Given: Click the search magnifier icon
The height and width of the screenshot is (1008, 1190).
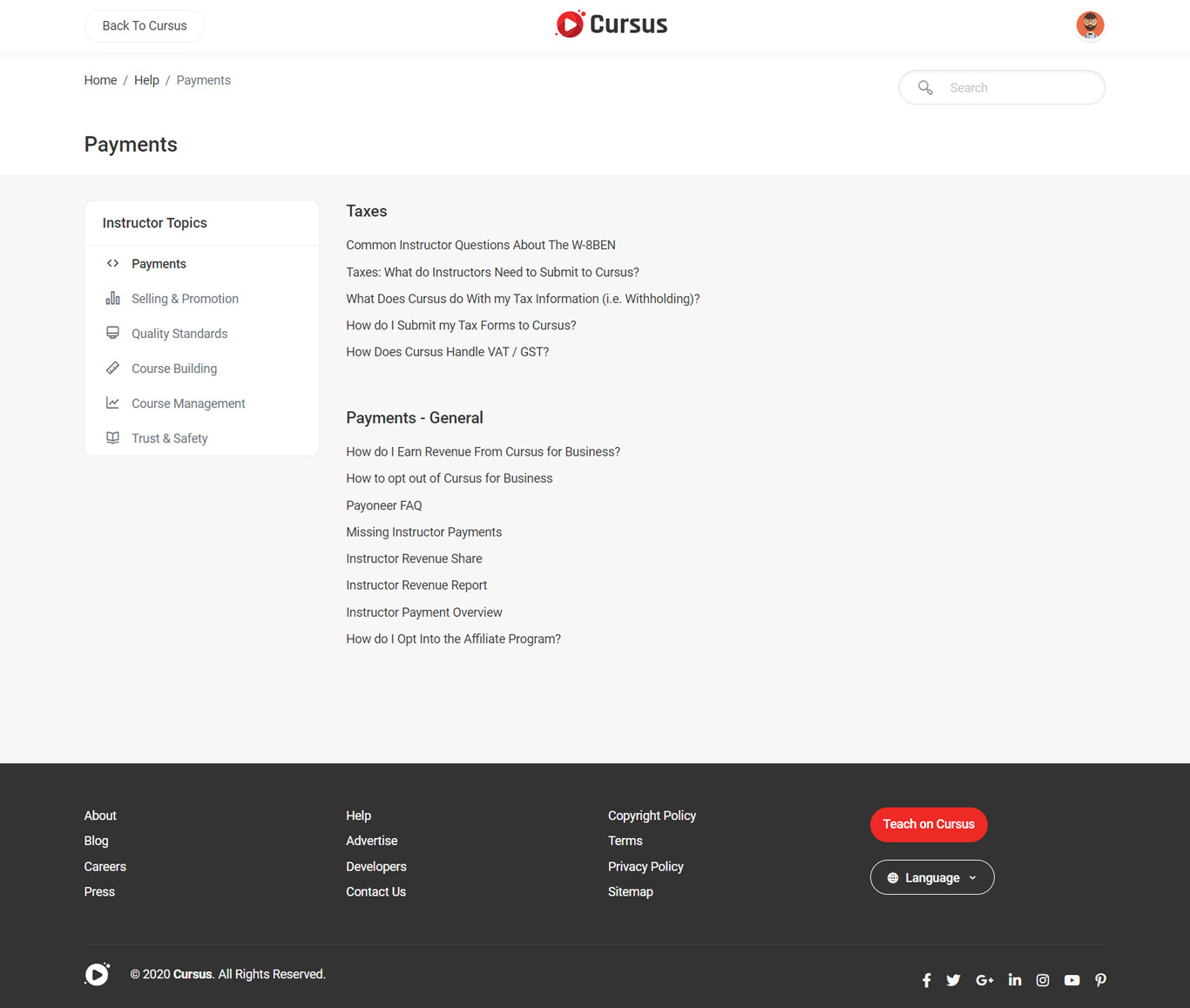Looking at the screenshot, I should 925,88.
